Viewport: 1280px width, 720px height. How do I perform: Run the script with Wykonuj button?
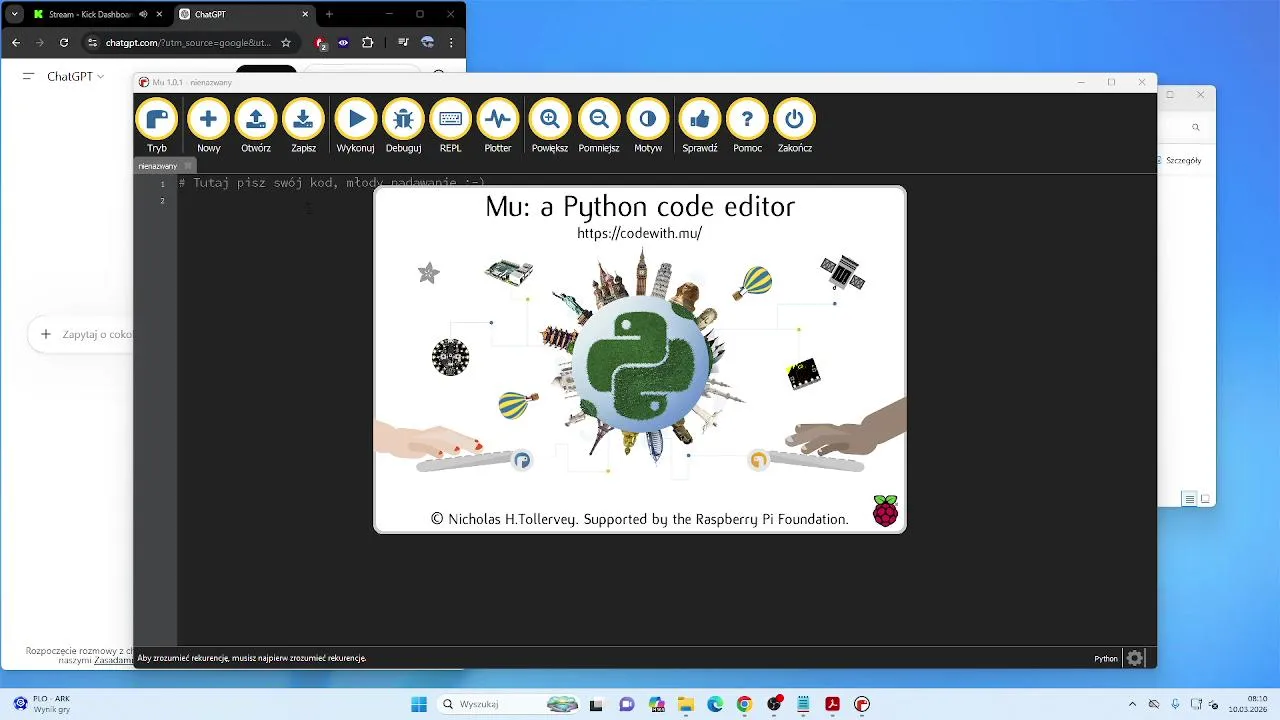click(x=355, y=126)
